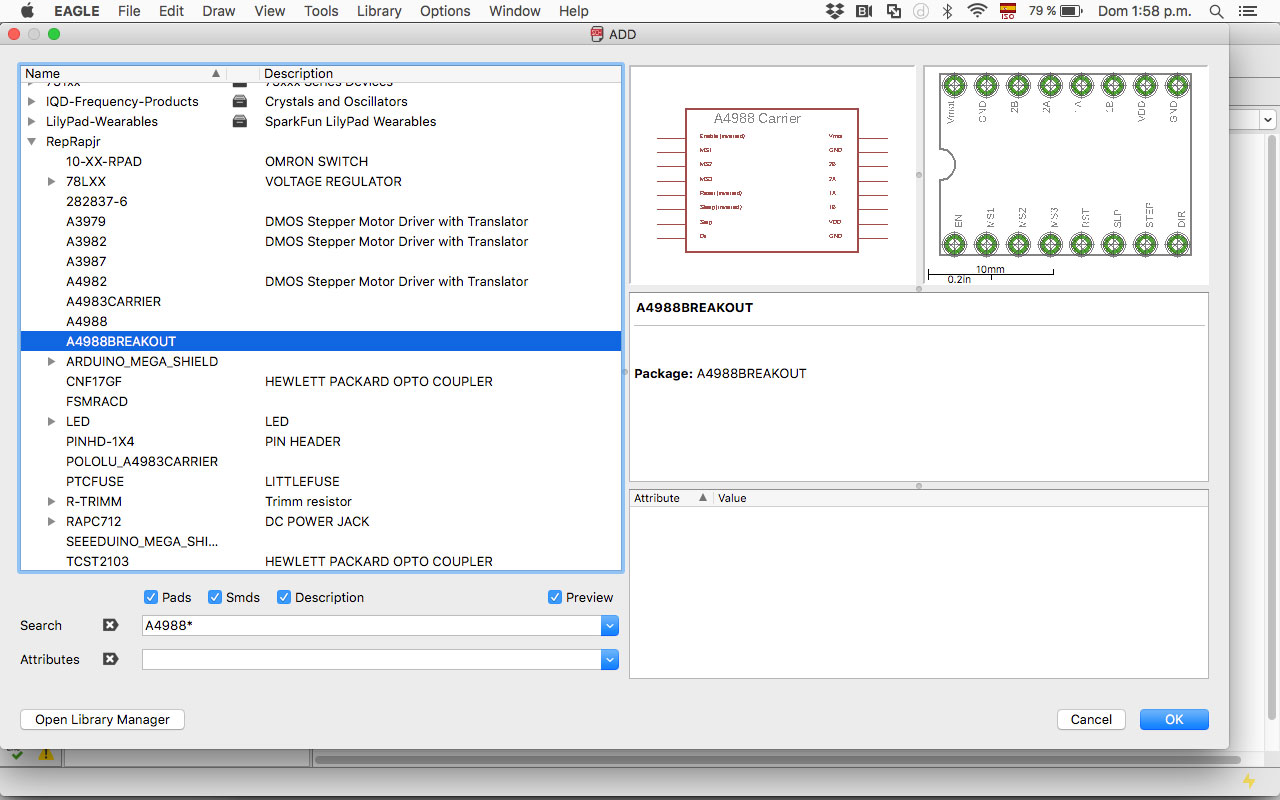
Task: Open the Draw menu
Action: click(x=219, y=11)
